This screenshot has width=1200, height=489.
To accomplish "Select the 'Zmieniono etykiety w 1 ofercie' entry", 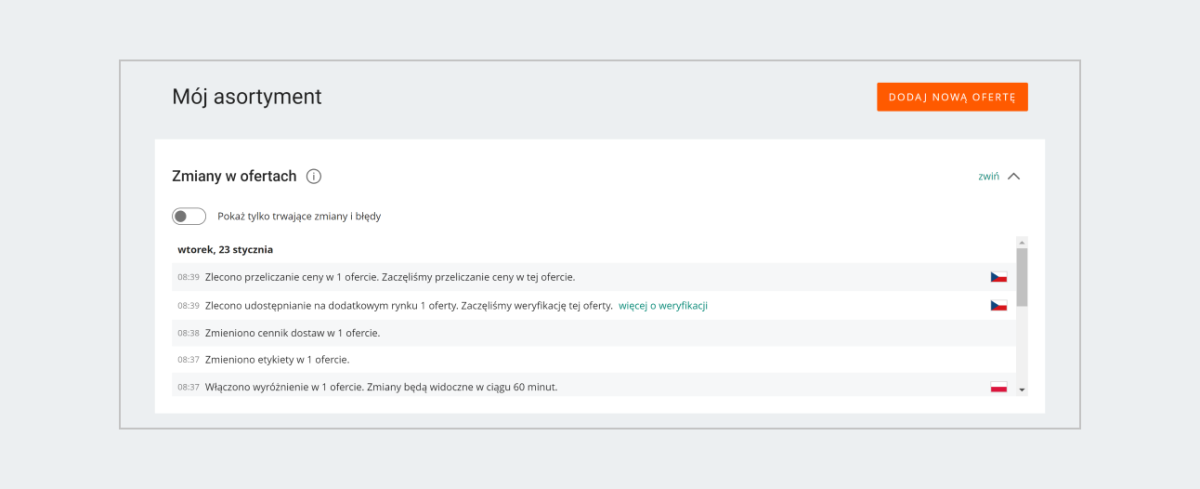I will (277, 359).
